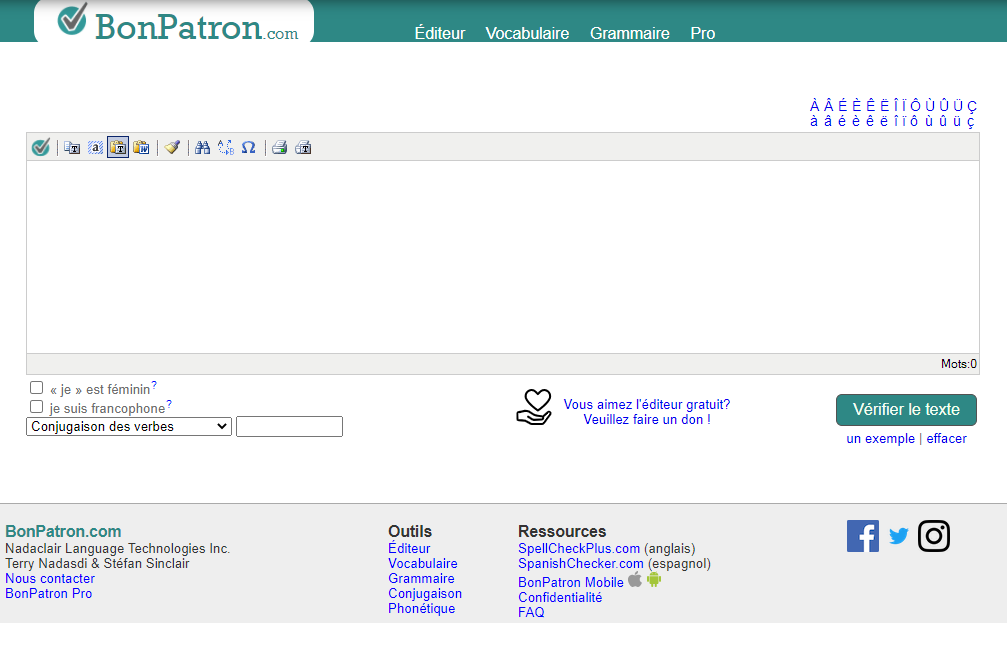The image size is (1007, 665).
Task: Open the Grammaire menu item
Action: click(x=629, y=33)
